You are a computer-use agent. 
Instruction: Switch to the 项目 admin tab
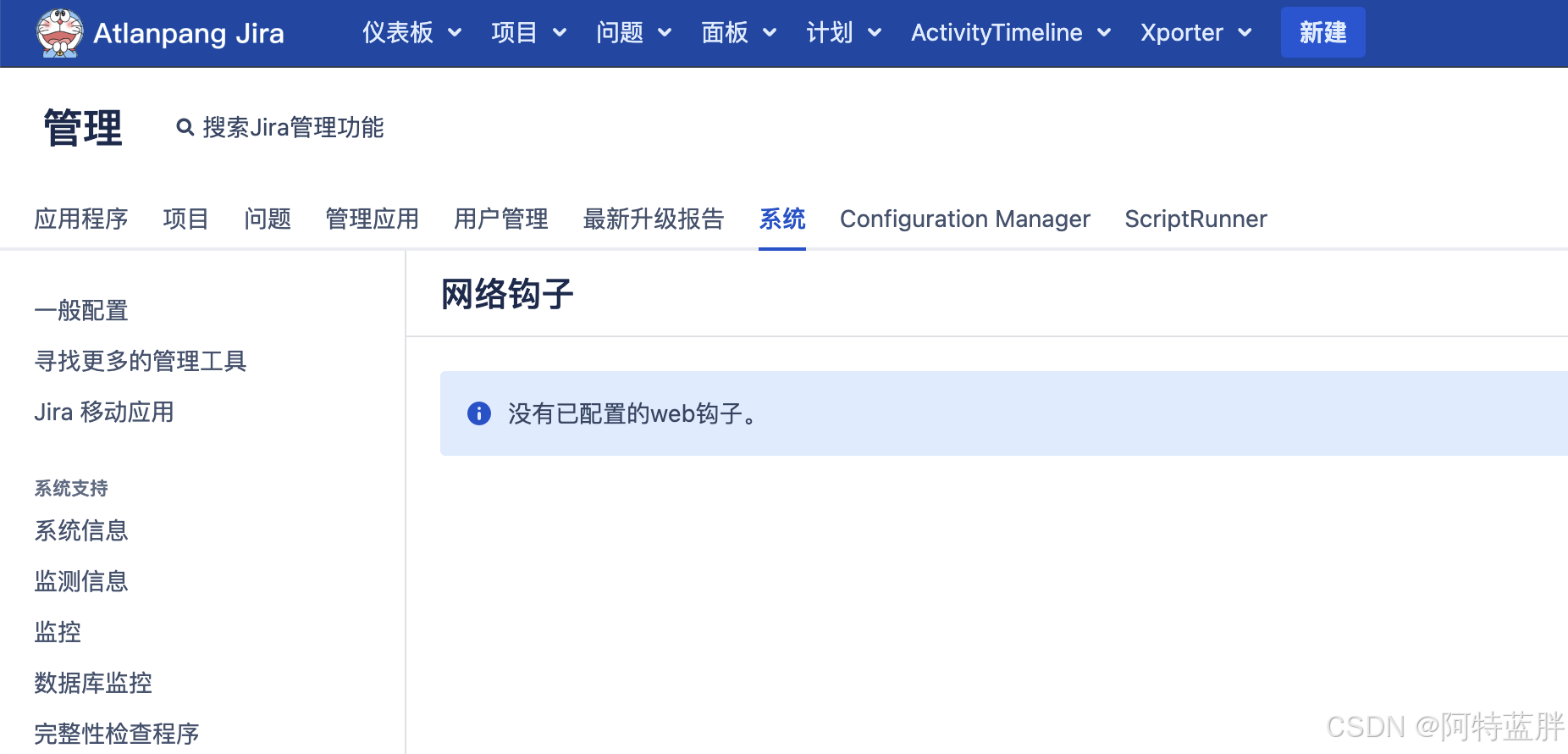(186, 219)
